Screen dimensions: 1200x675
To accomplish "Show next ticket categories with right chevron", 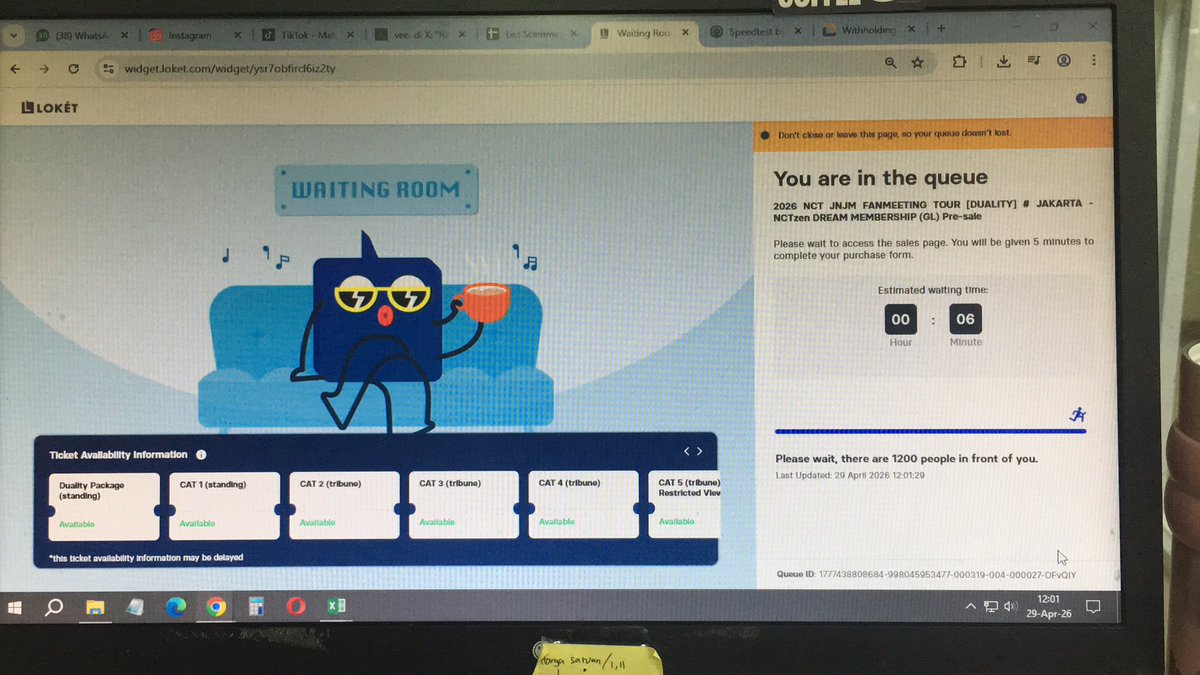I will pyautogui.click(x=700, y=451).
